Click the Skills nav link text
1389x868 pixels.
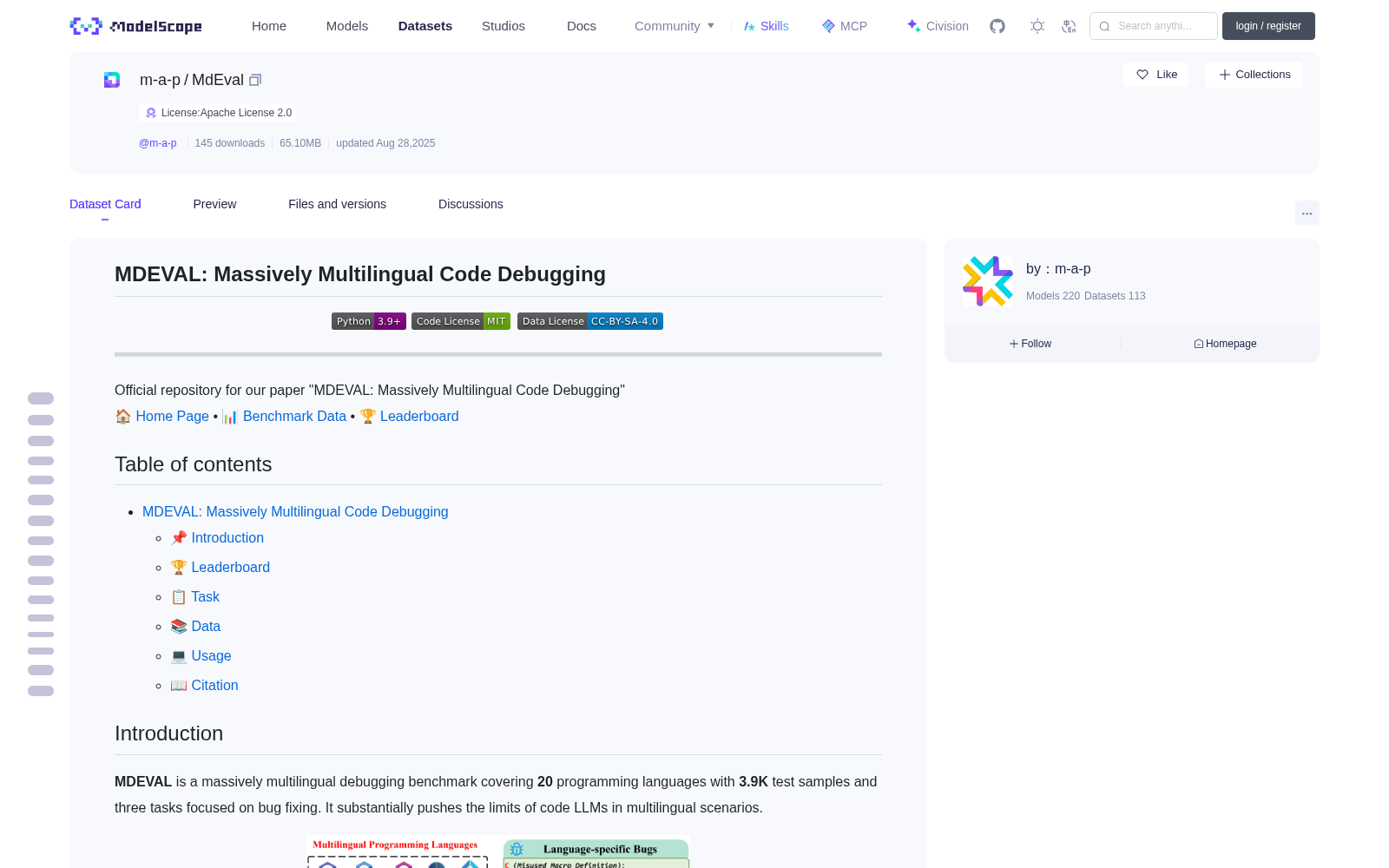coord(774,26)
